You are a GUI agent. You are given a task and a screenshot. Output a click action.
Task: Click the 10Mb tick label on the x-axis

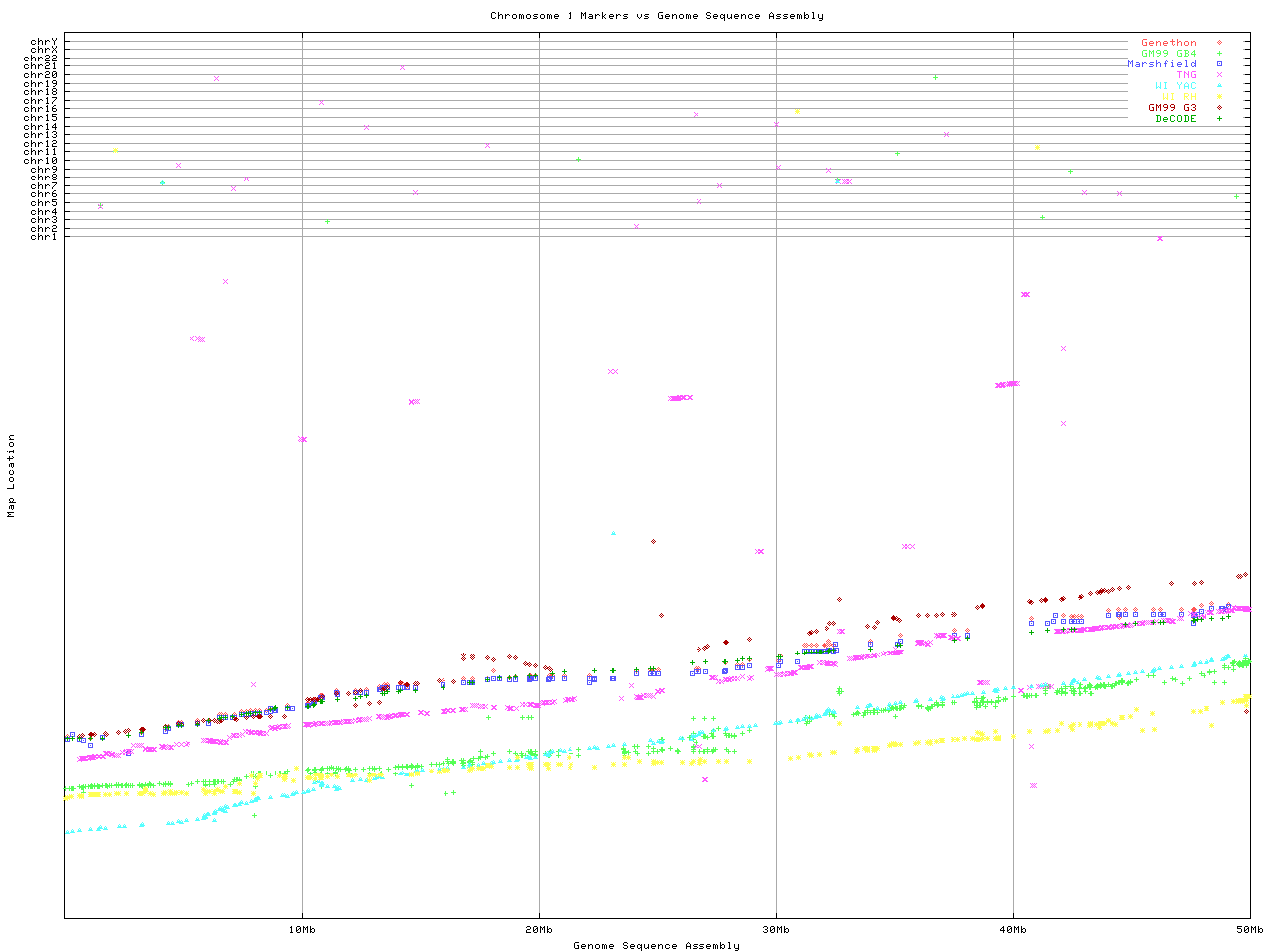pos(302,930)
